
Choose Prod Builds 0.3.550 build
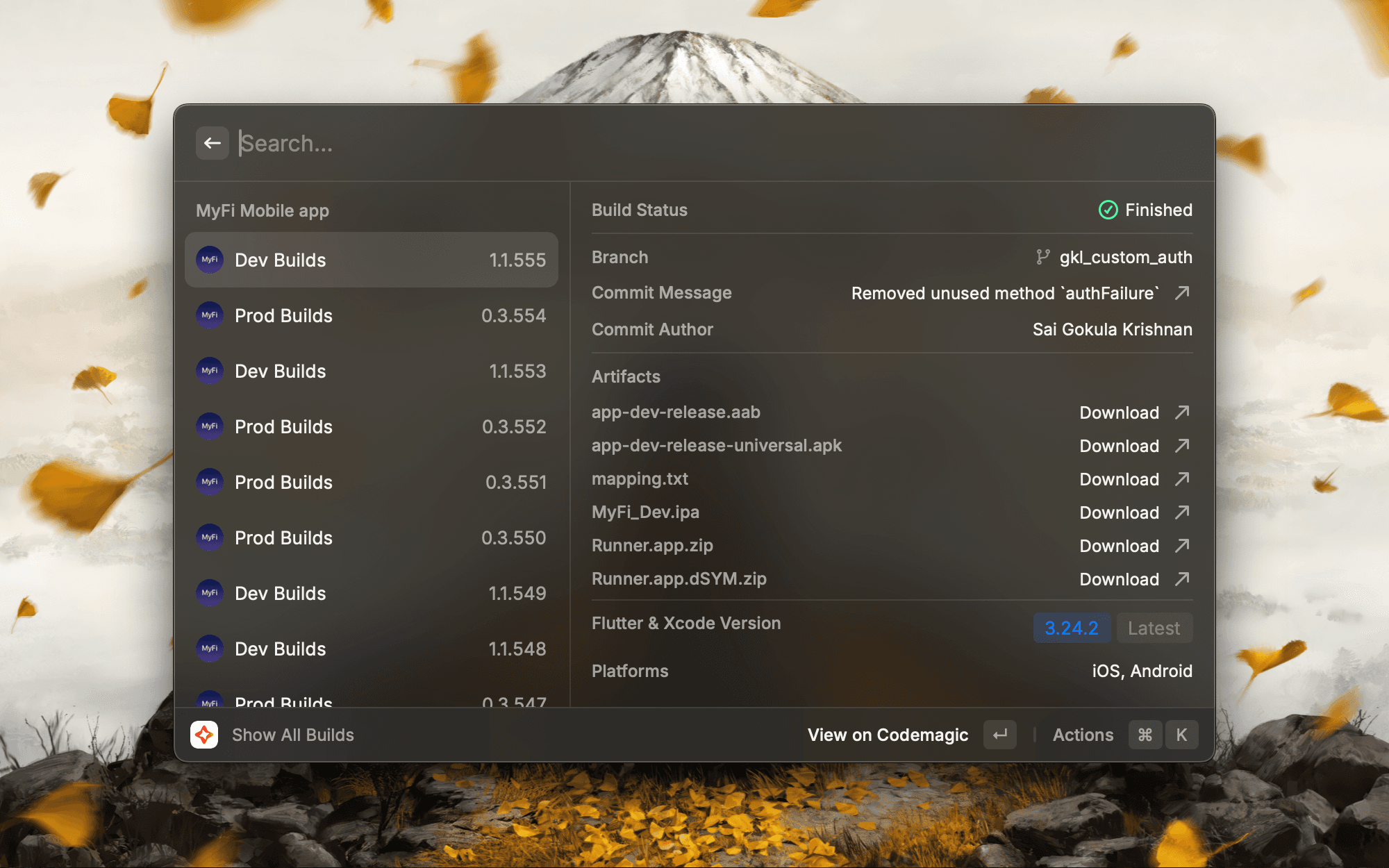(x=372, y=537)
